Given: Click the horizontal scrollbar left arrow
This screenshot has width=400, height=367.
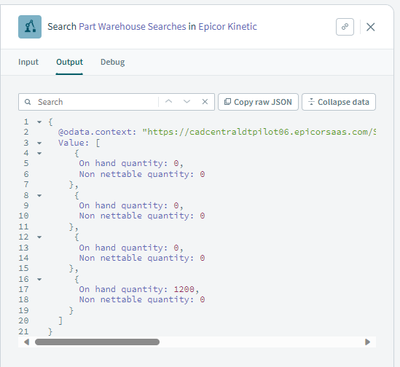Looking at the screenshot, I should click(27, 342).
